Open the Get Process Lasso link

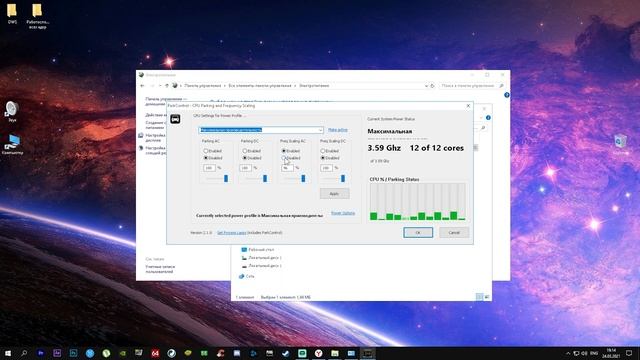[231, 233]
